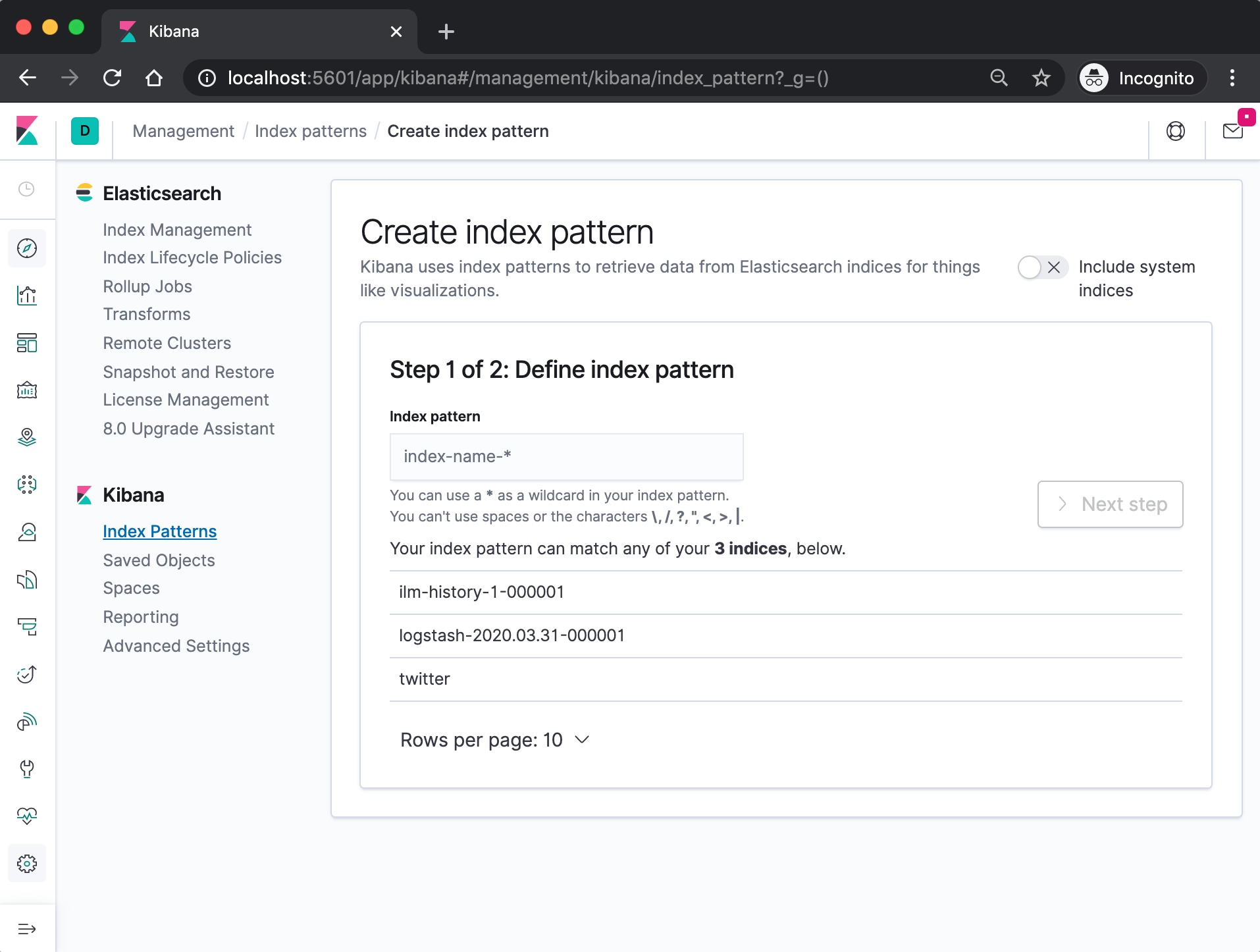Open SIEM icon in sidebar
1260x952 pixels.
click(x=27, y=722)
